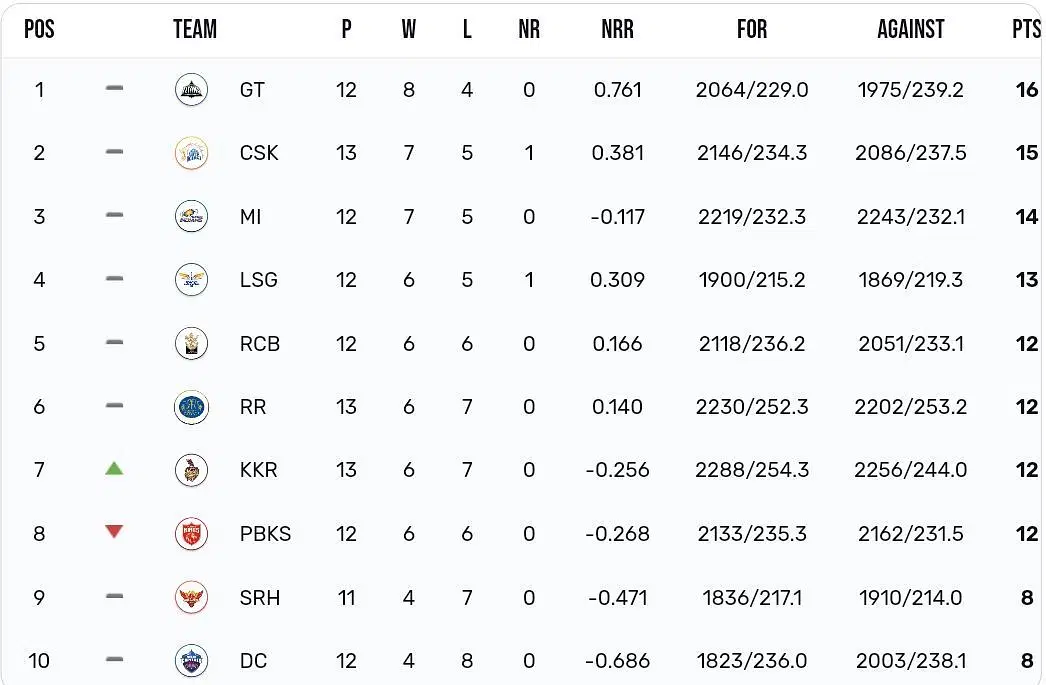
Task: Sort by the NRR column header
Action: [x=617, y=29]
